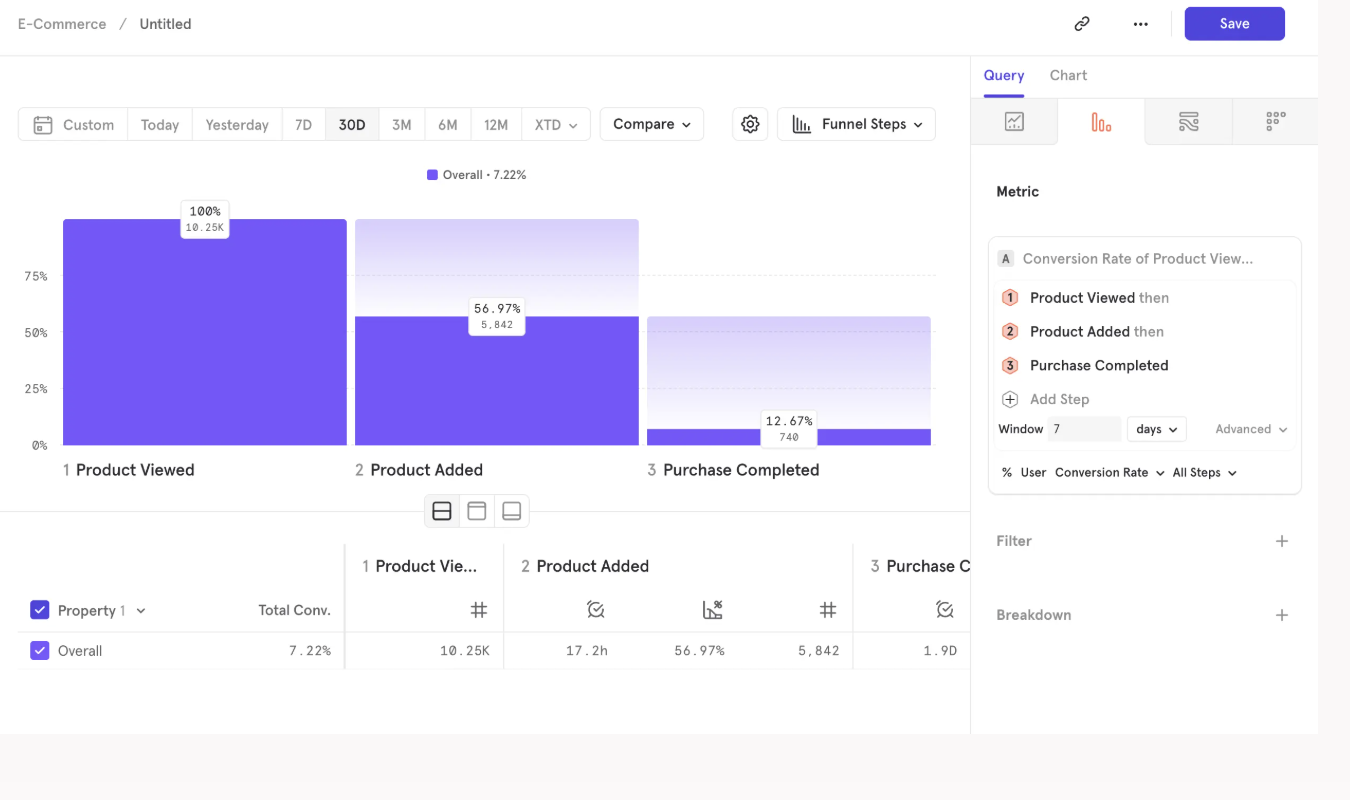Select the chart-only layout toggle
The image size is (1350, 800).
click(476, 510)
